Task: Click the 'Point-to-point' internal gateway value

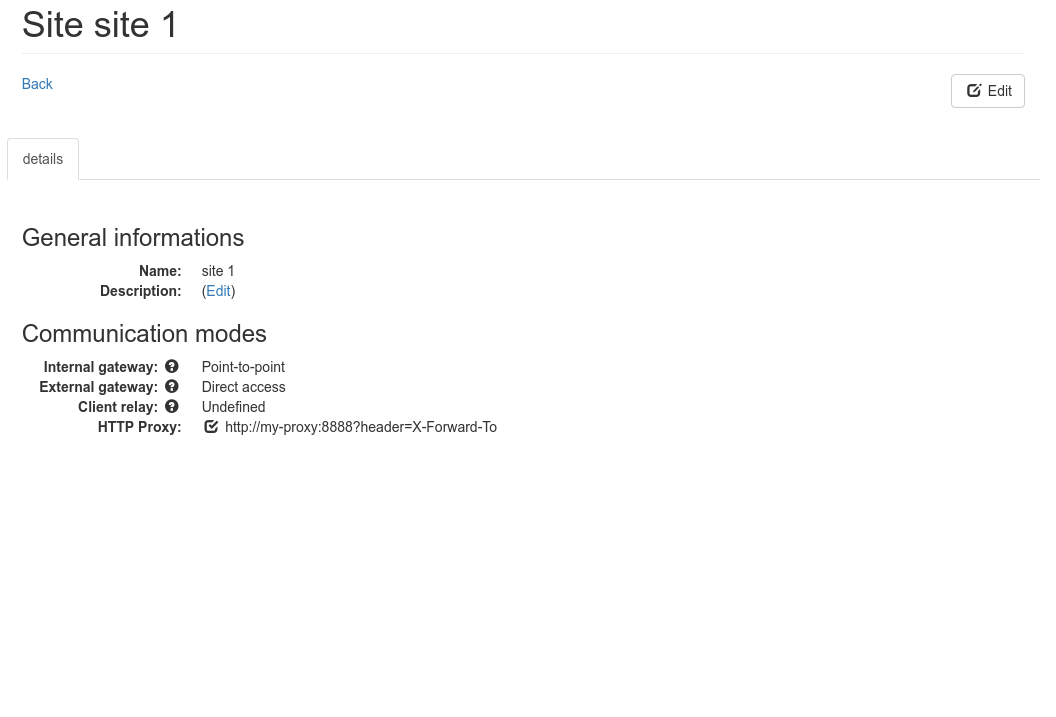Action: click(243, 367)
